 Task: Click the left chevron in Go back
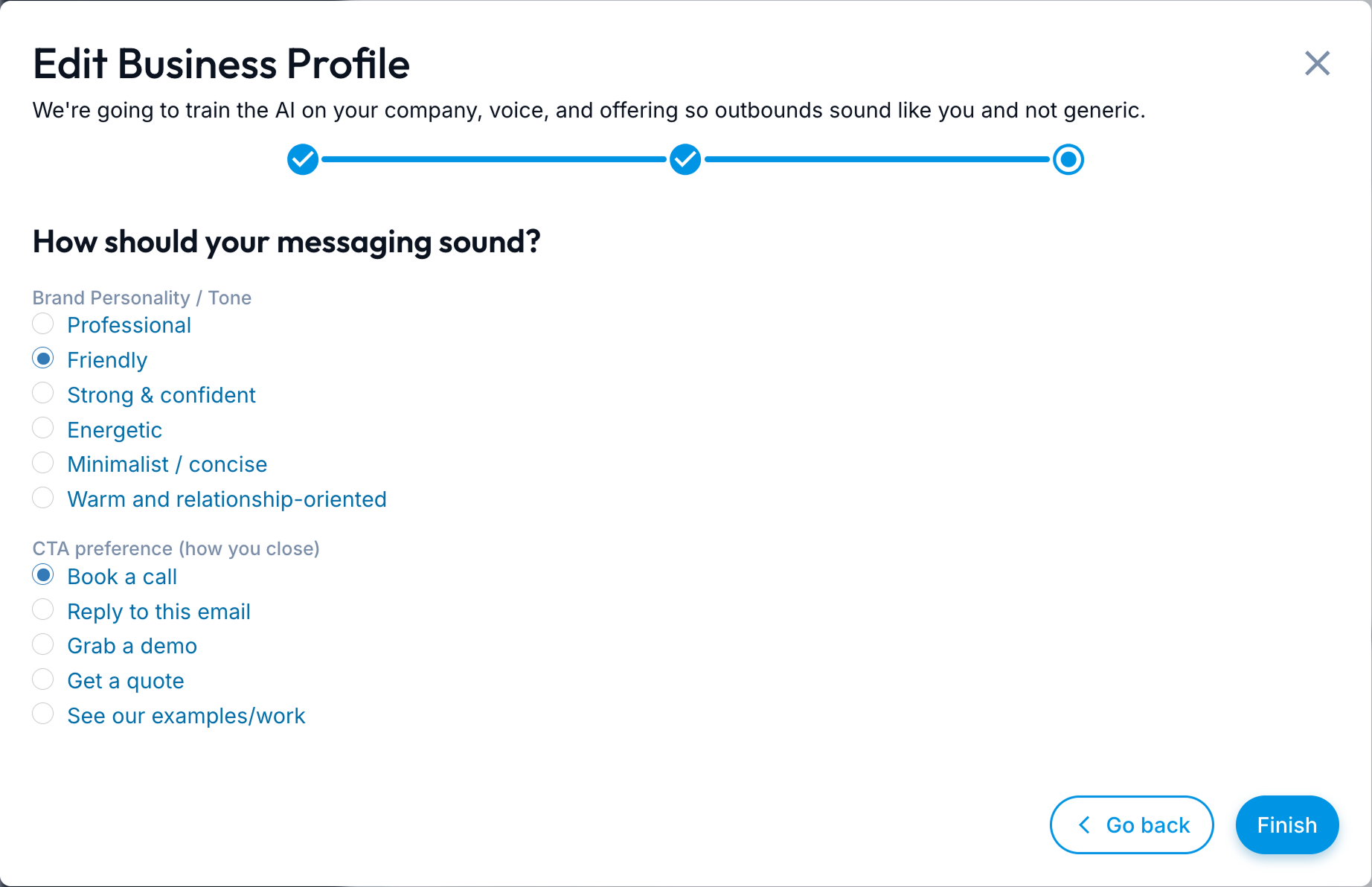[1085, 824]
